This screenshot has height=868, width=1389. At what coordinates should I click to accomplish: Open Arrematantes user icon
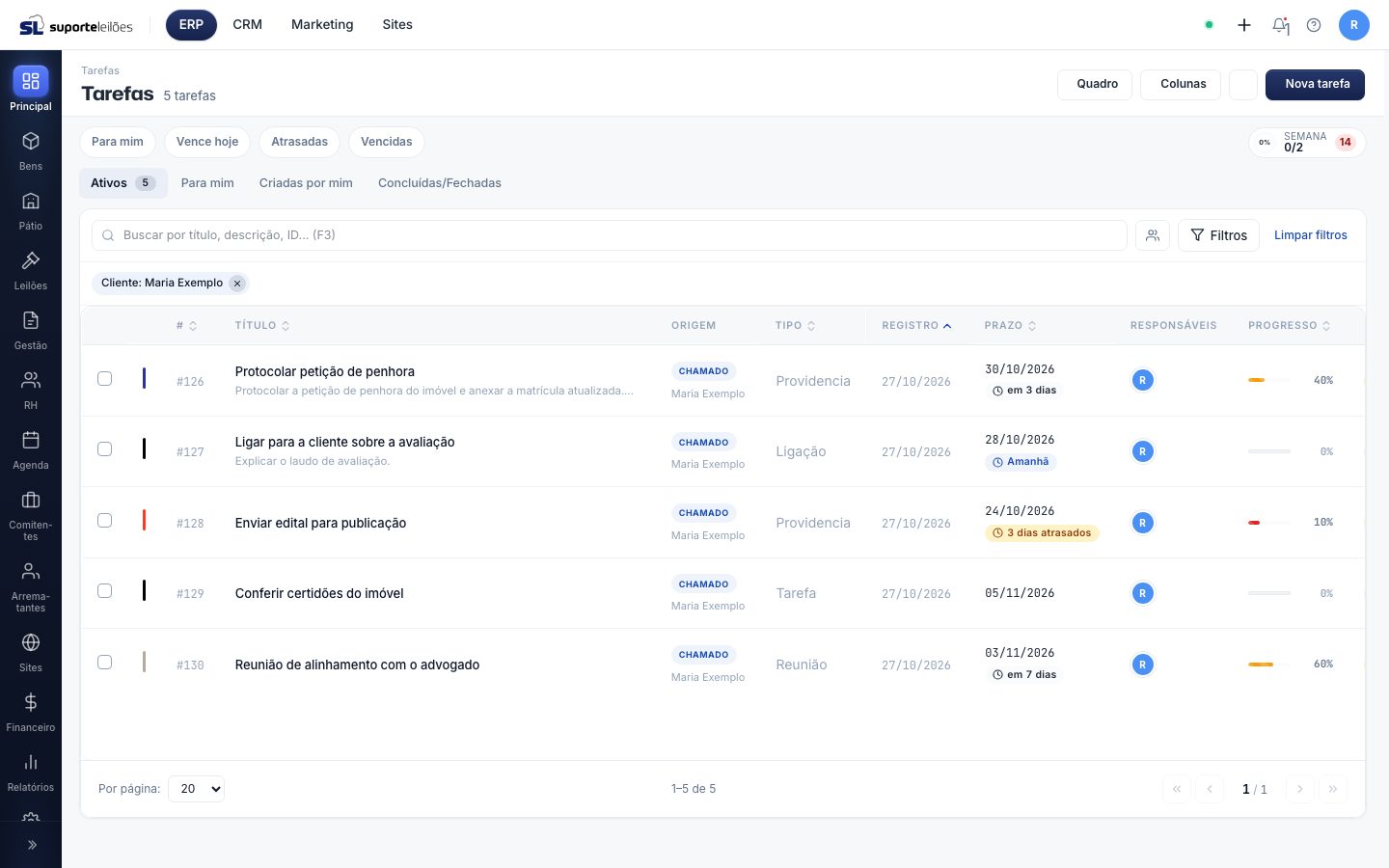(x=31, y=572)
